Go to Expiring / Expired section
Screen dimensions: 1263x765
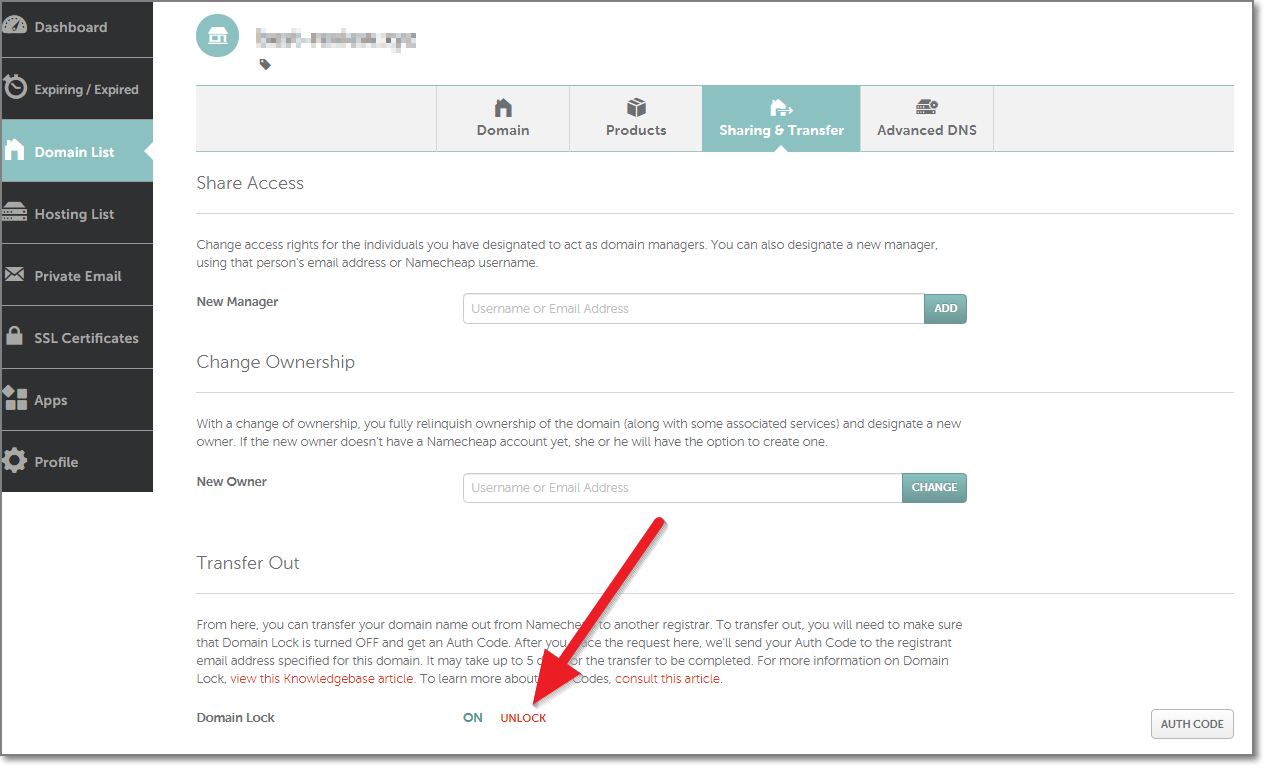point(77,89)
